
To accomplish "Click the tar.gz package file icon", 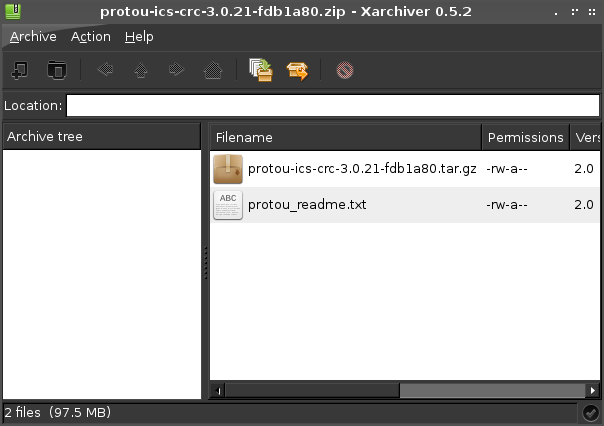I will (x=228, y=169).
